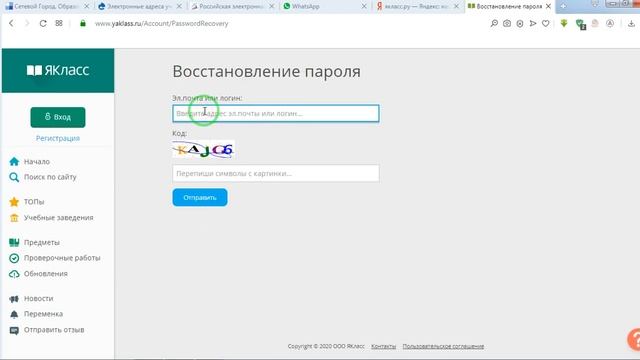Open the Отправить отзыв sidebar link
Viewport: 640px width, 360px height.
54,330
